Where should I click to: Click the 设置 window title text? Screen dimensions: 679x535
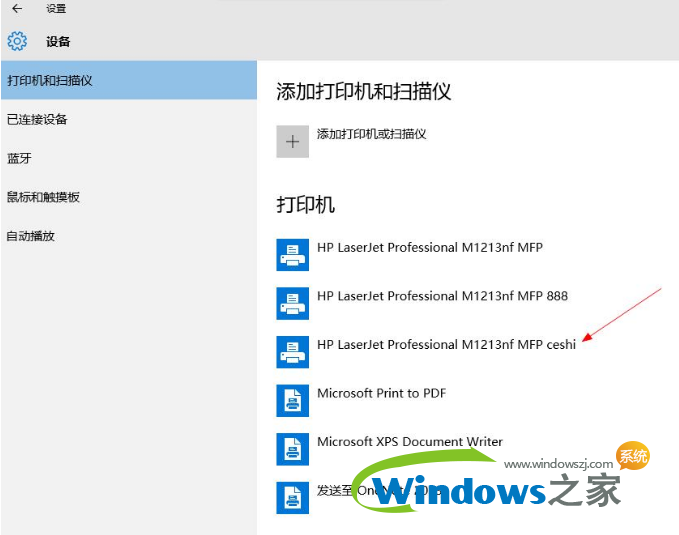point(56,8)
